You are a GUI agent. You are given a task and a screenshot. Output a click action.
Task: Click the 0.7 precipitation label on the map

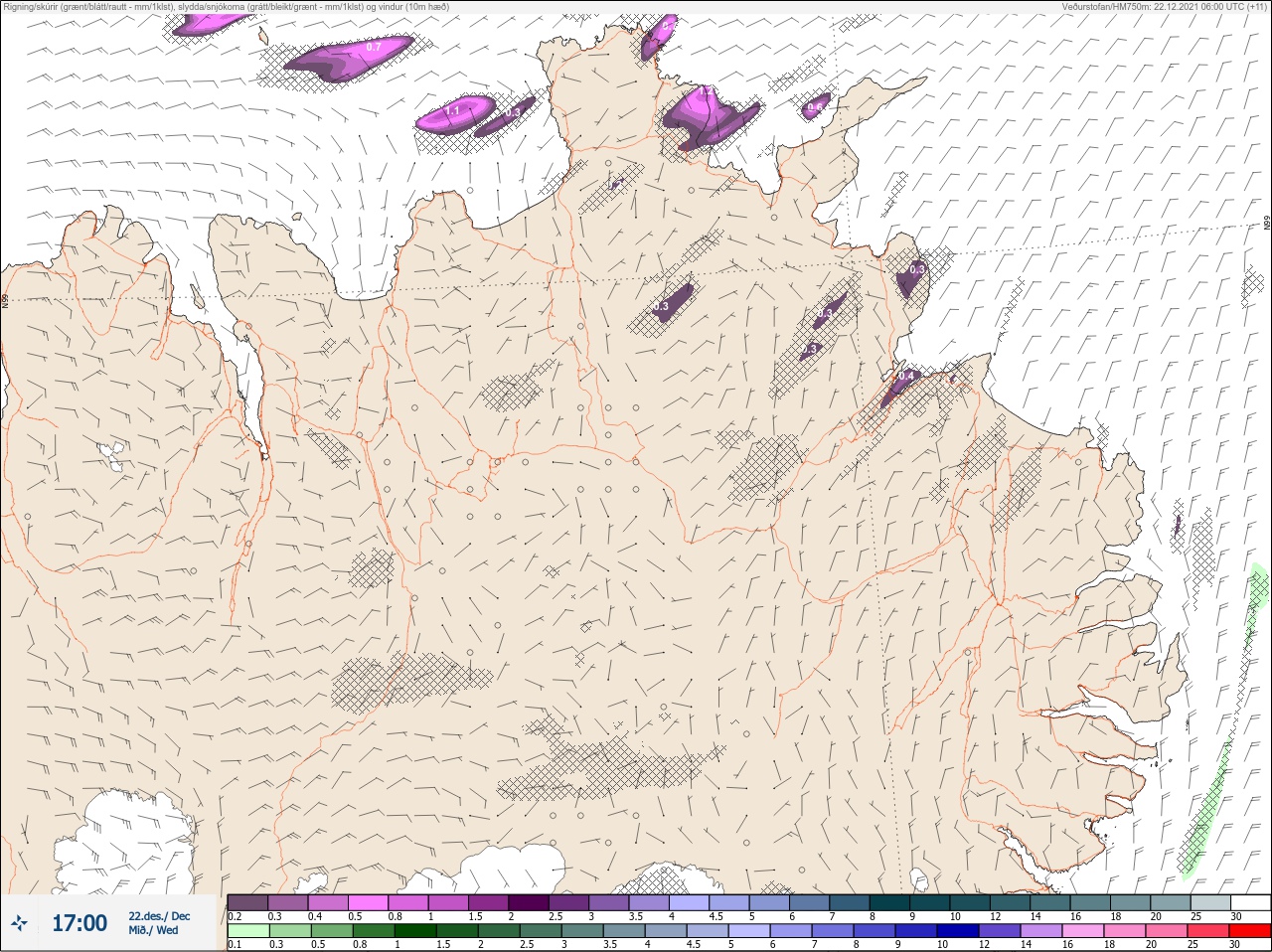(374, 47)
